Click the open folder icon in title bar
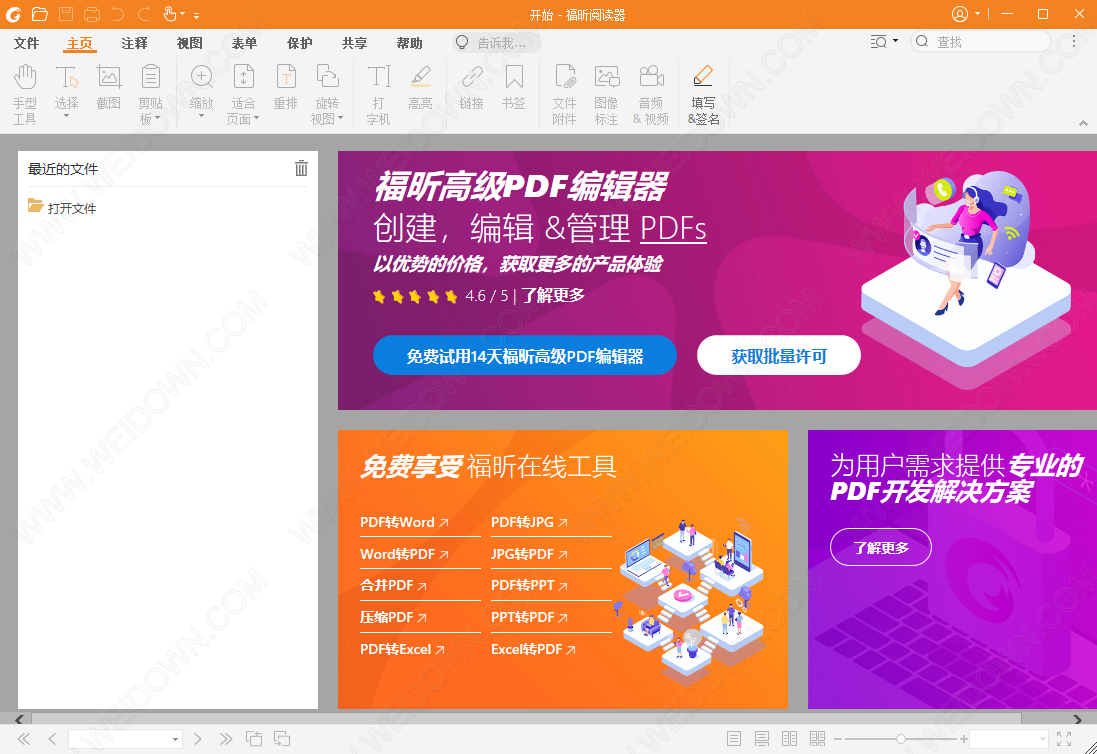The image size is (1097, 754). 40,14
